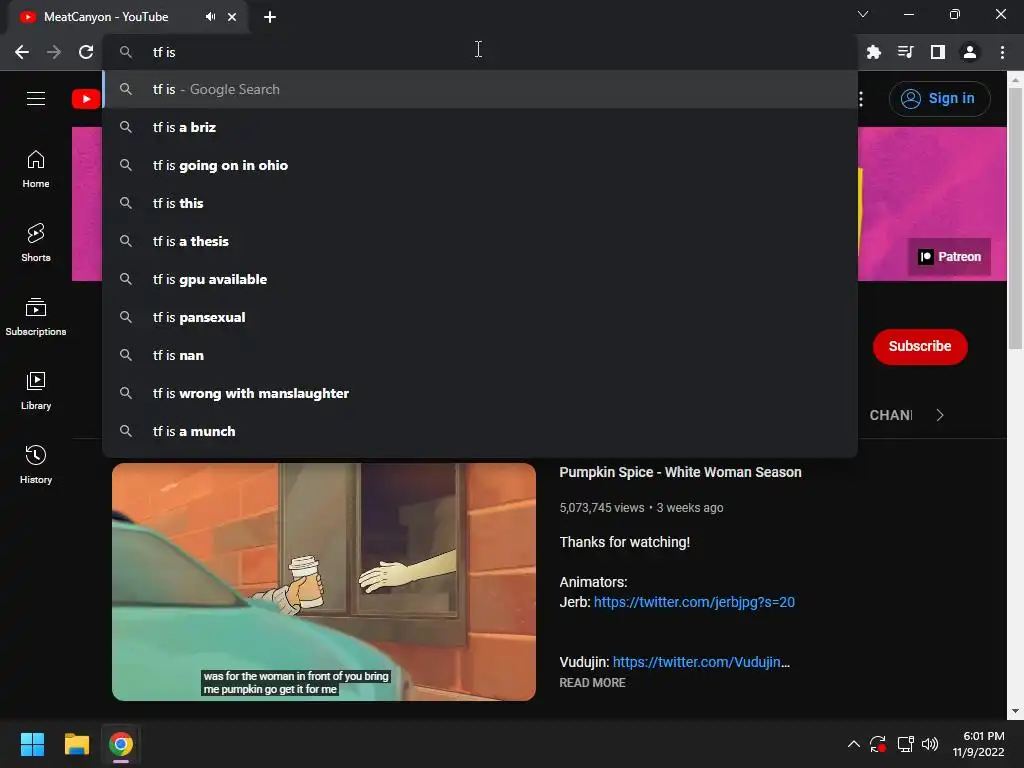Click the scrollbar down arrow

(x=1015, y=711)
